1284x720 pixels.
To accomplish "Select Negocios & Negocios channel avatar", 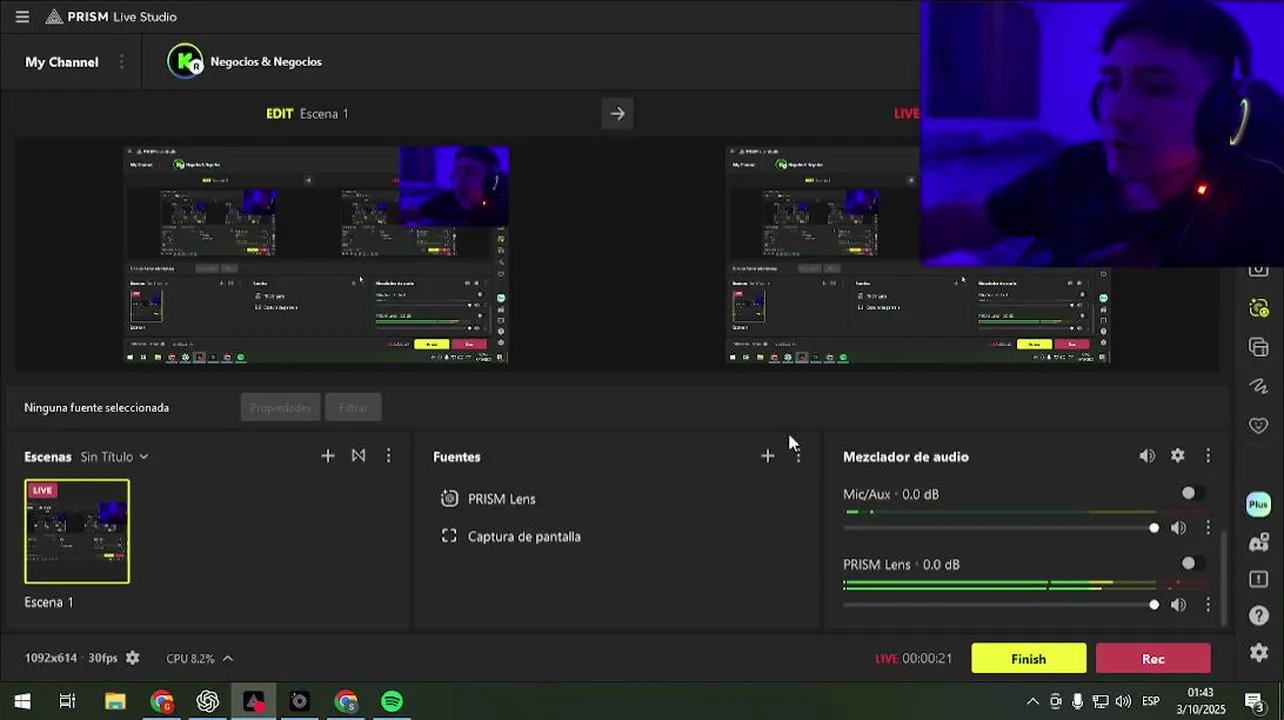I will pyautogui.click(x=185, y=61).
